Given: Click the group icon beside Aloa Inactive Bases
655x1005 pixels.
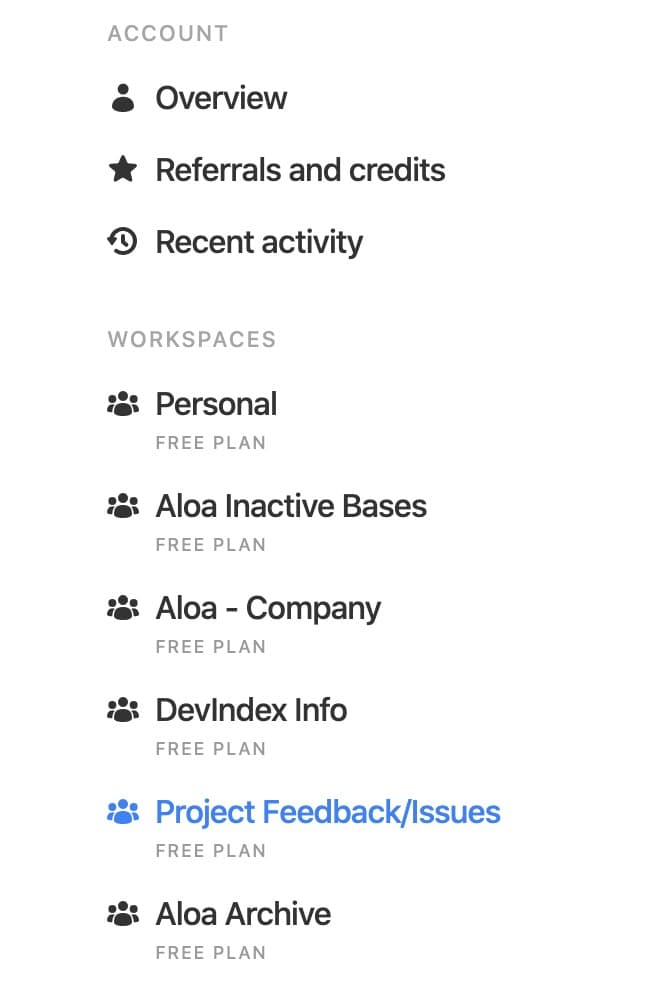Looking at the screenshot, I should pos(122,506).
